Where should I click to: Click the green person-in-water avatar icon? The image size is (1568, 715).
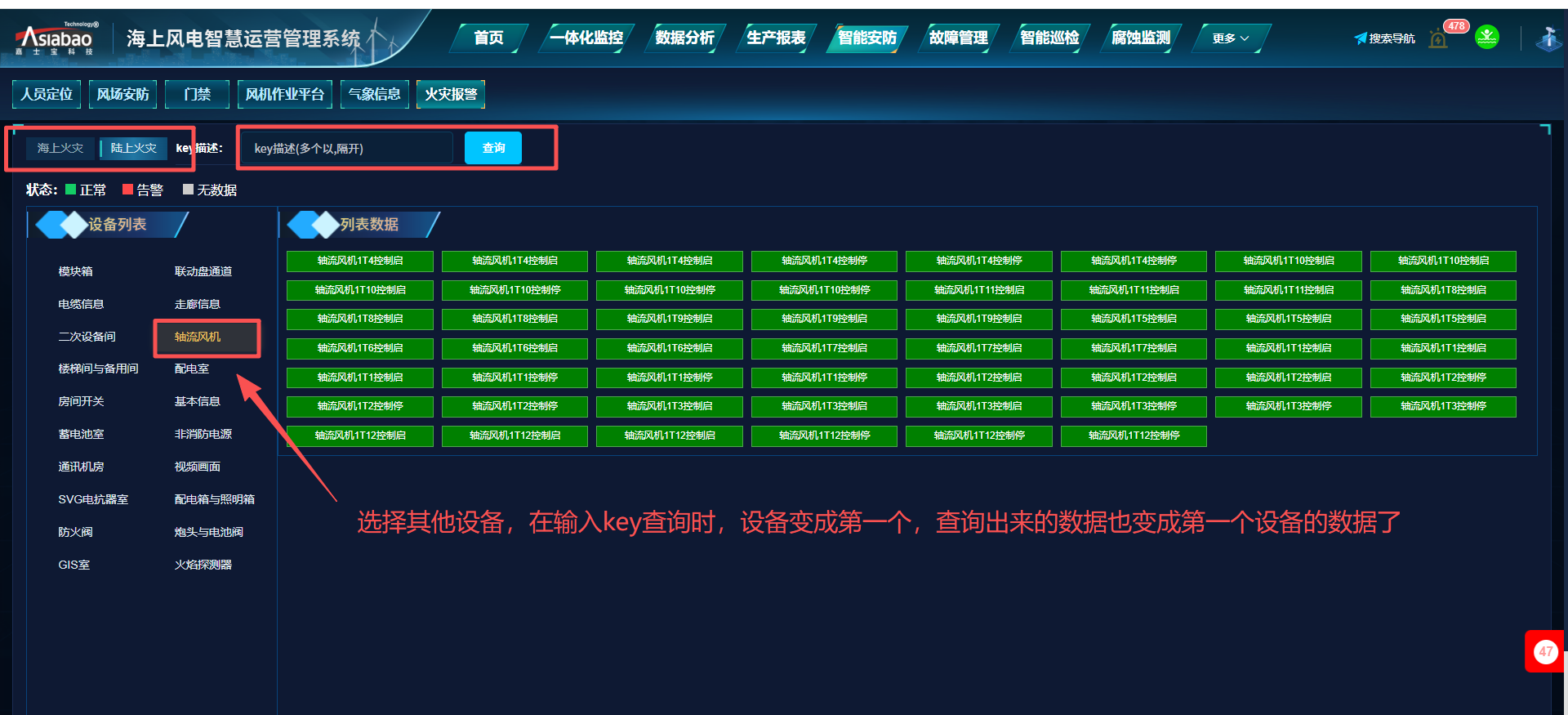click(1487, 37)
